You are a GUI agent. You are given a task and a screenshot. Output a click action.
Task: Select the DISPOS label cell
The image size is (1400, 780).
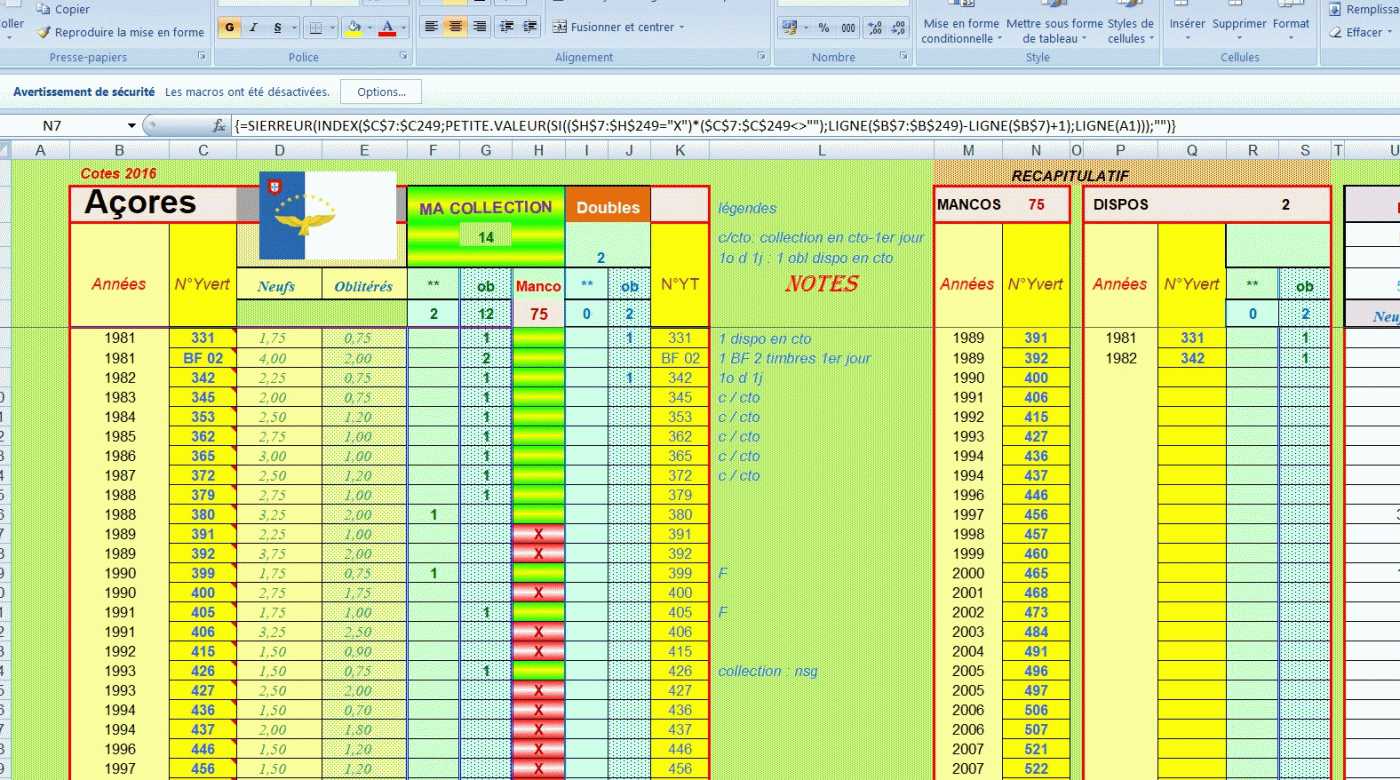(1121, 204)
